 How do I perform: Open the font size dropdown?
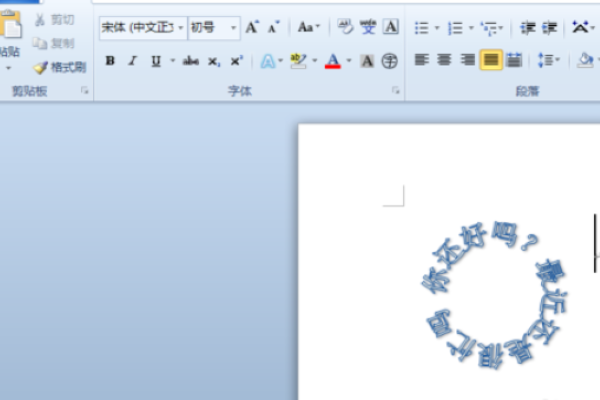click(233, 28)
